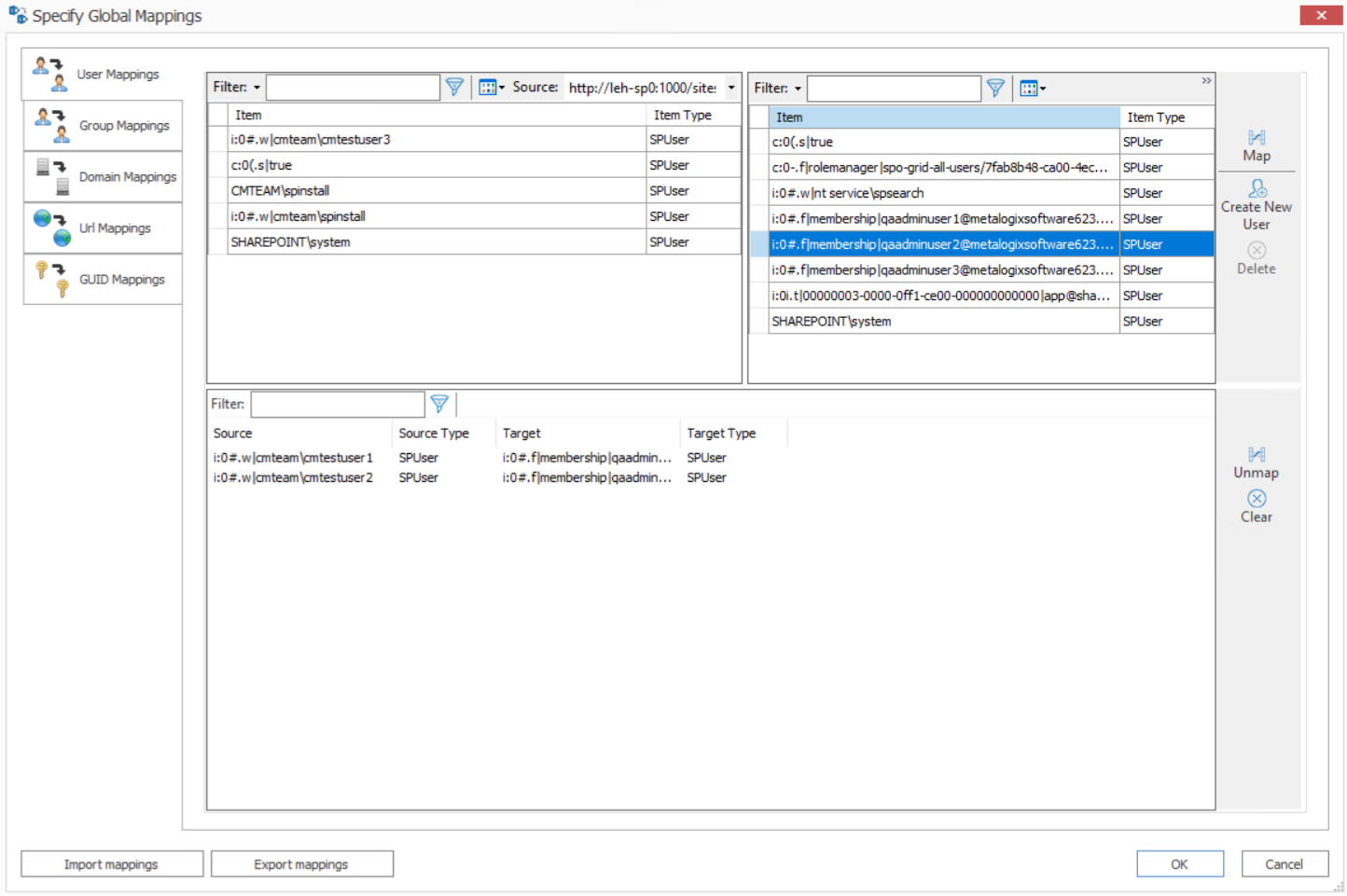
Task: Open the Filter options dropdown in the source panel
Action: coord(256,87)
